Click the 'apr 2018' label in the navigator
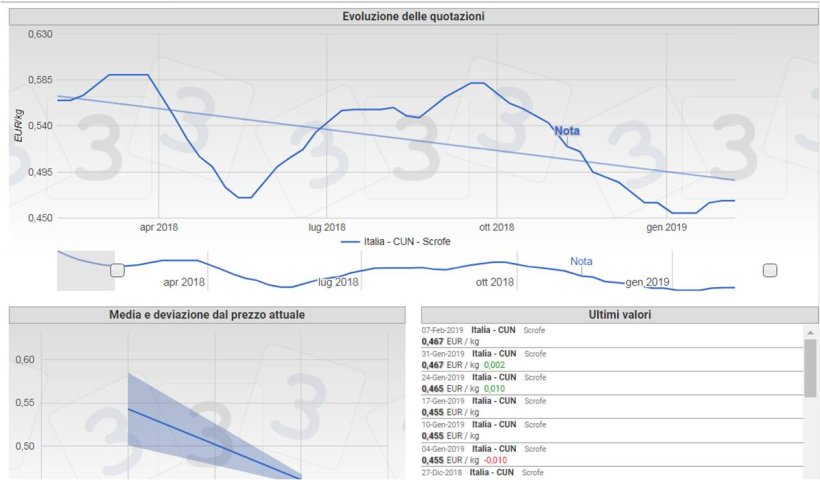This screenshot has height=480, width=820. 184,282
